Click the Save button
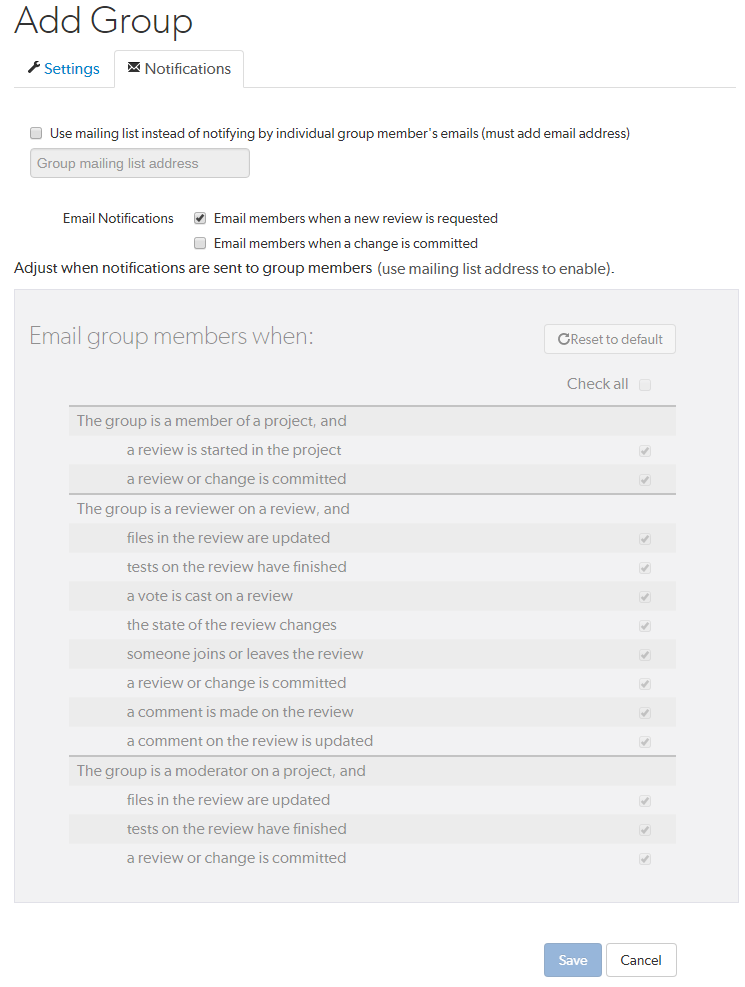 (573, 960)
